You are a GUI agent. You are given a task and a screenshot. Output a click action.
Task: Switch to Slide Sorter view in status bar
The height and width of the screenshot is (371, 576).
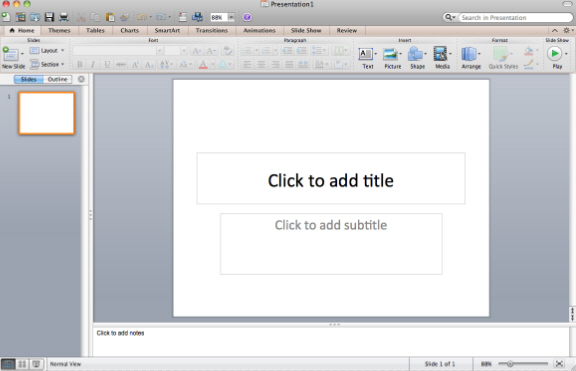pos(22,364)
